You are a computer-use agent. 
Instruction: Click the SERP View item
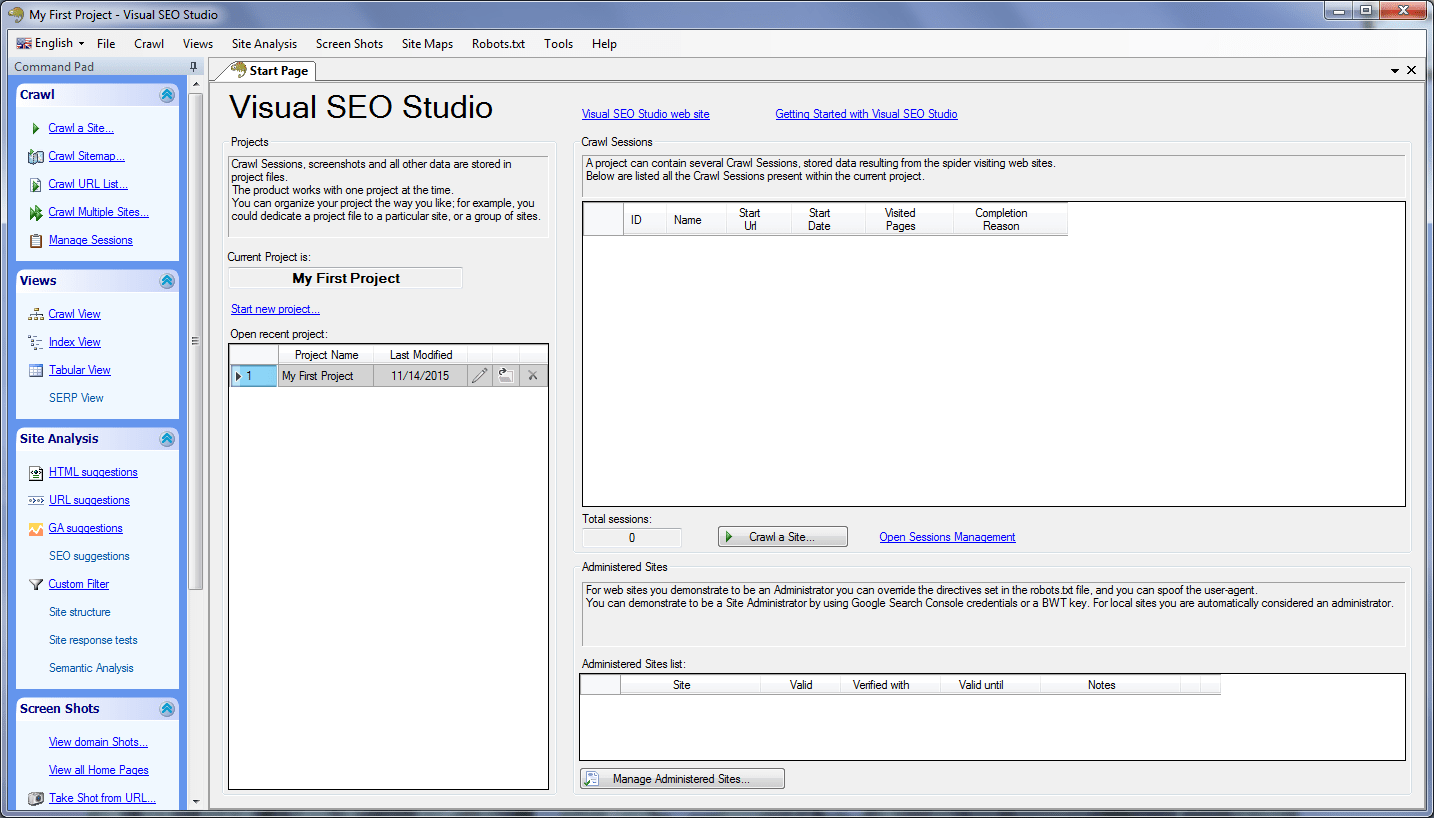(x=76, y=398)
